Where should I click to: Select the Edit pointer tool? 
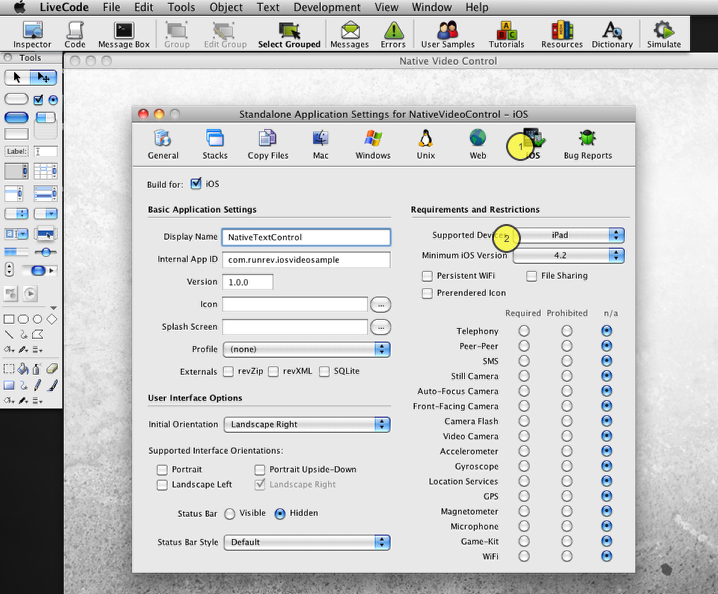coord(44,77)
